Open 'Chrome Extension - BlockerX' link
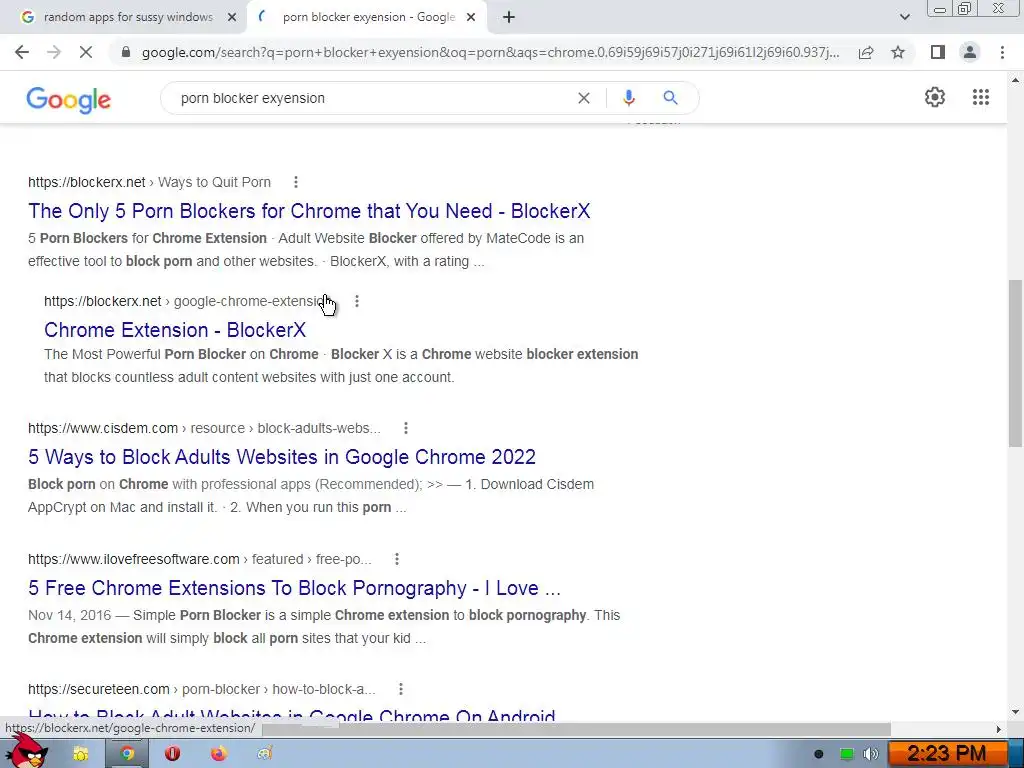Screen dimensions: 1024x768 (175, 330)
